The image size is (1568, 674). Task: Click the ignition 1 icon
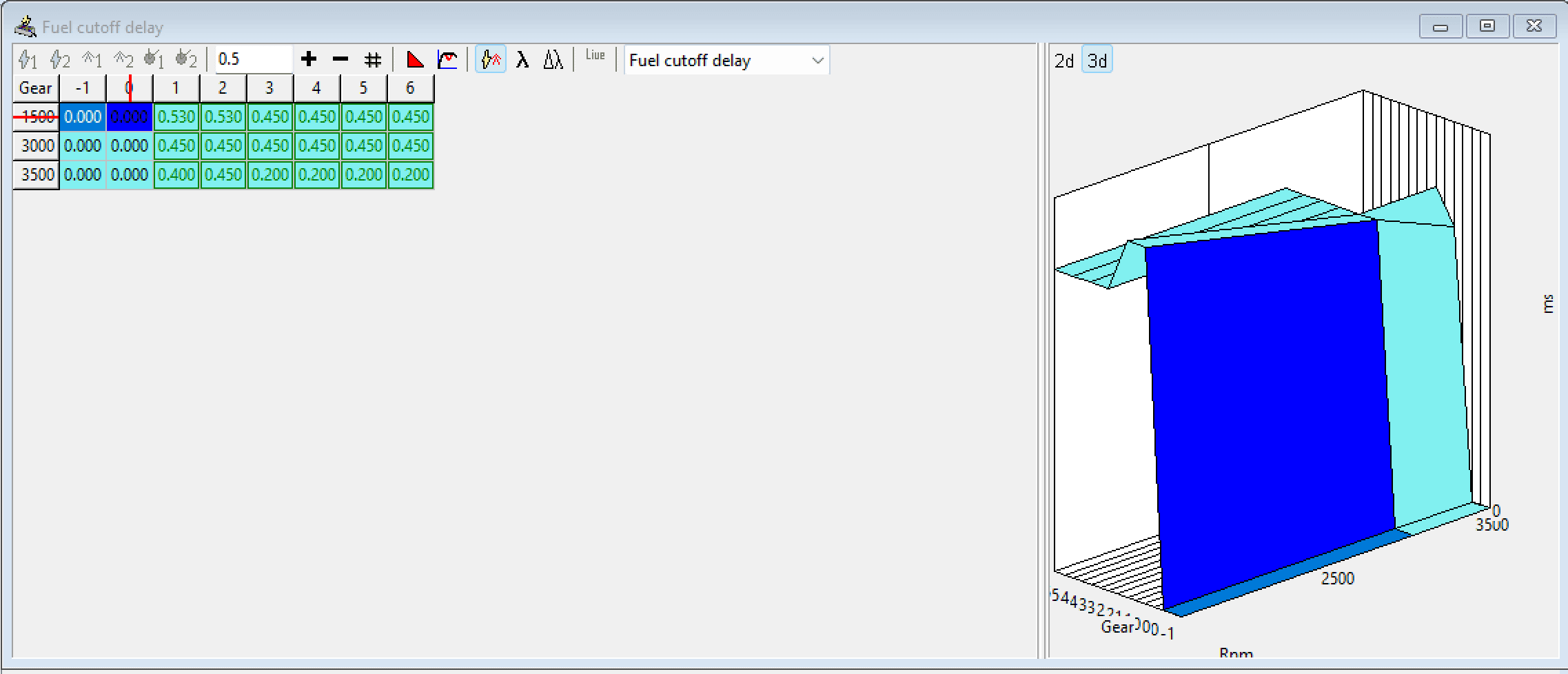click(91, 59)
